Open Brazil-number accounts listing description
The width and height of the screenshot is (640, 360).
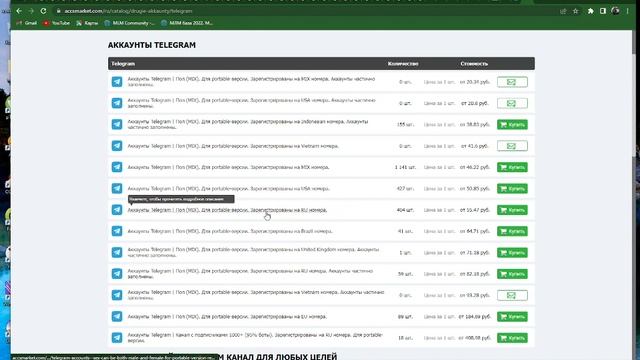click(x=230, y=231)
